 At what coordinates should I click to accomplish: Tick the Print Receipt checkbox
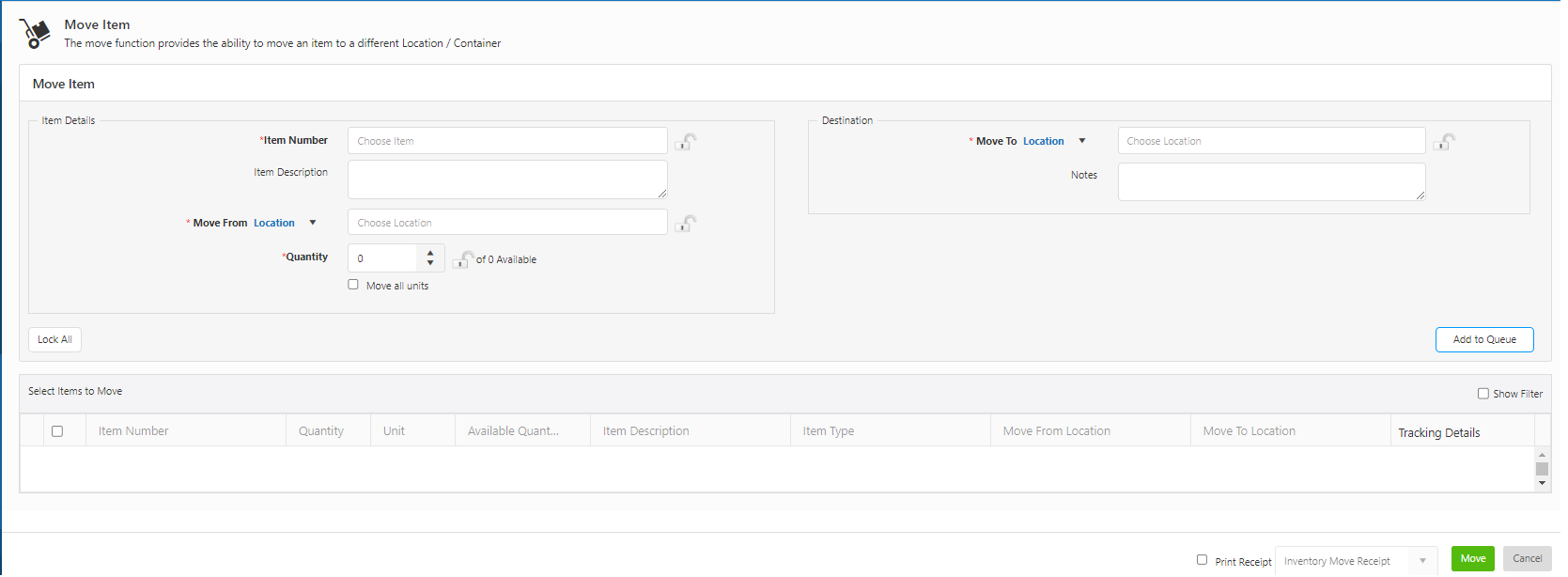(x=1202, y=560)
